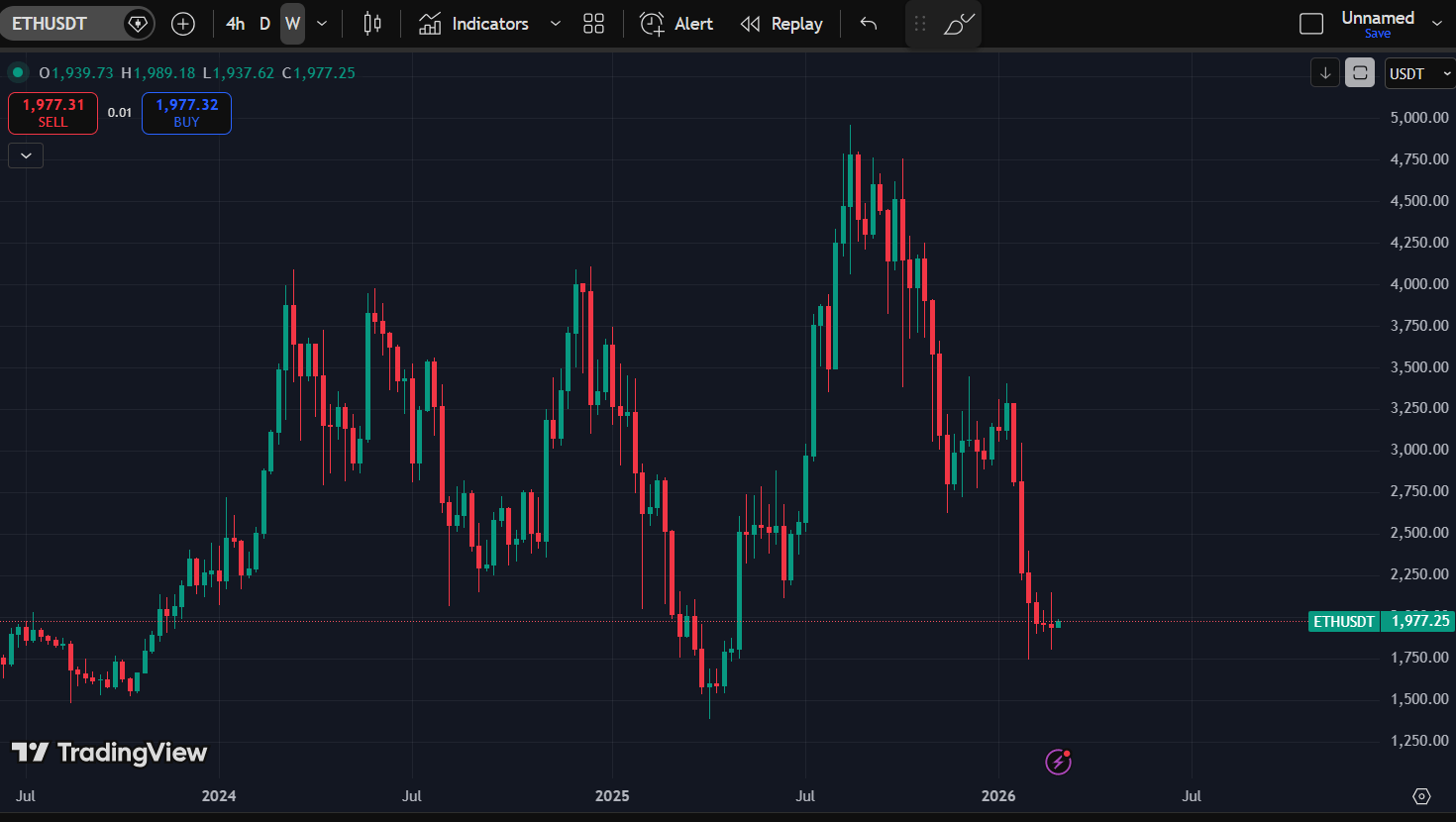Toggle the bracket frame button beside USDT

[x=1360, y=73]
